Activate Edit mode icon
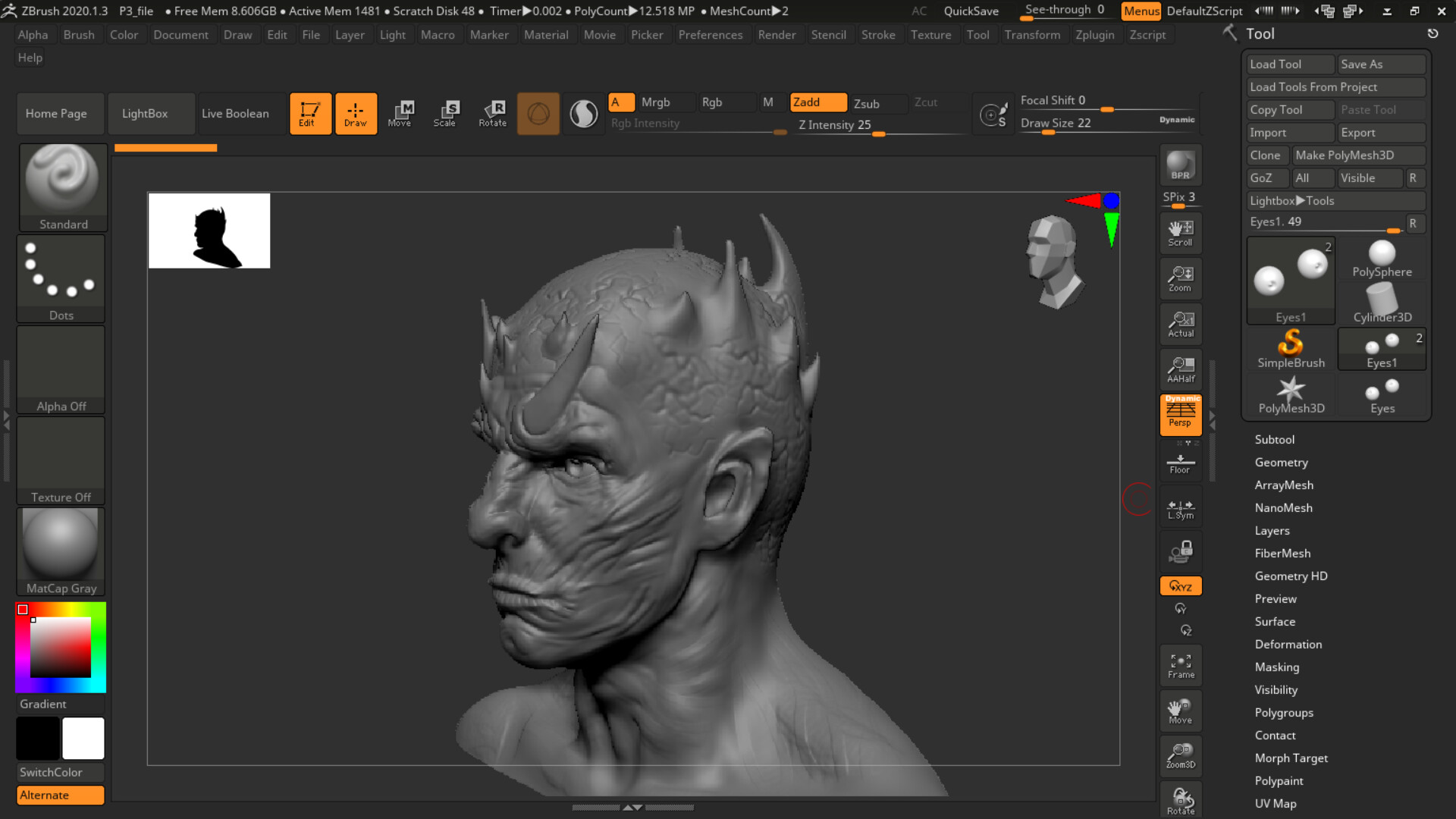 (310, 113)
